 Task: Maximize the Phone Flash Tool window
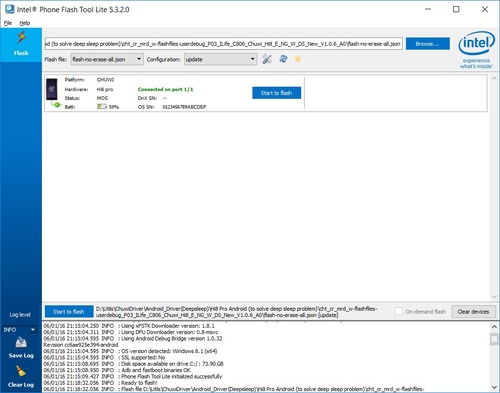pyautogui.click(x=456, y=9)
